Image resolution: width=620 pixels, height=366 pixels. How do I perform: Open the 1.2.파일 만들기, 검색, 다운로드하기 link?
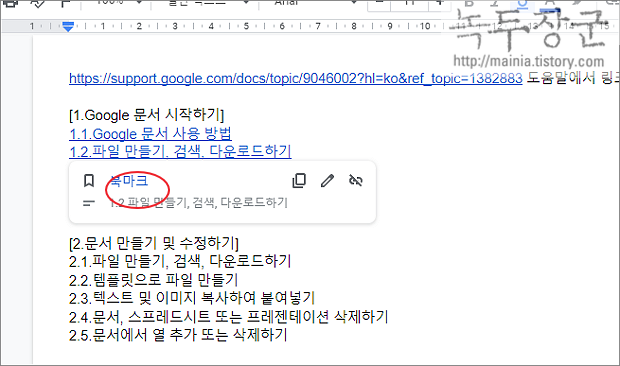click(x=180, y=151)
